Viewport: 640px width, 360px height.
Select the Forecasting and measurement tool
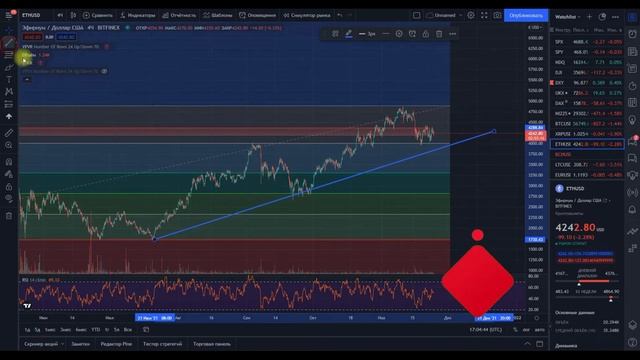coord(9,104)
